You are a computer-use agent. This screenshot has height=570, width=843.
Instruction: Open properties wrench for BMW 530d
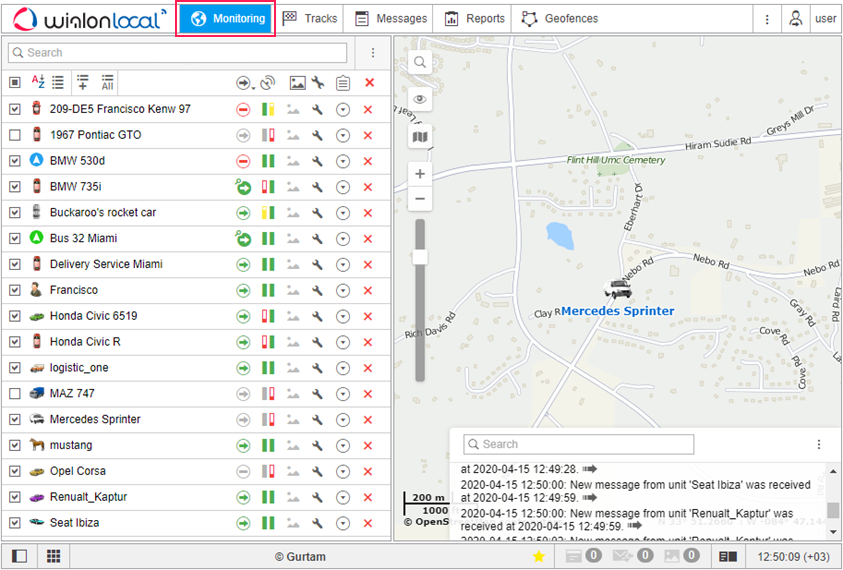coord(317,161)
